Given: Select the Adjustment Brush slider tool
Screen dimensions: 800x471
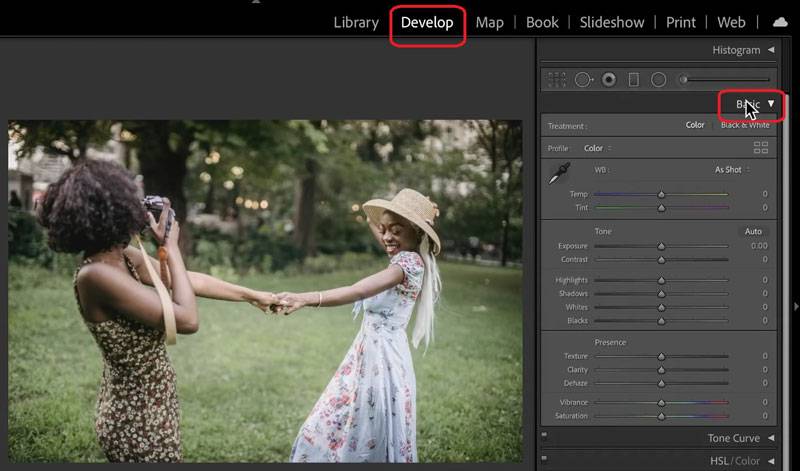Looking at the screenshot, I should click(724, 80).
